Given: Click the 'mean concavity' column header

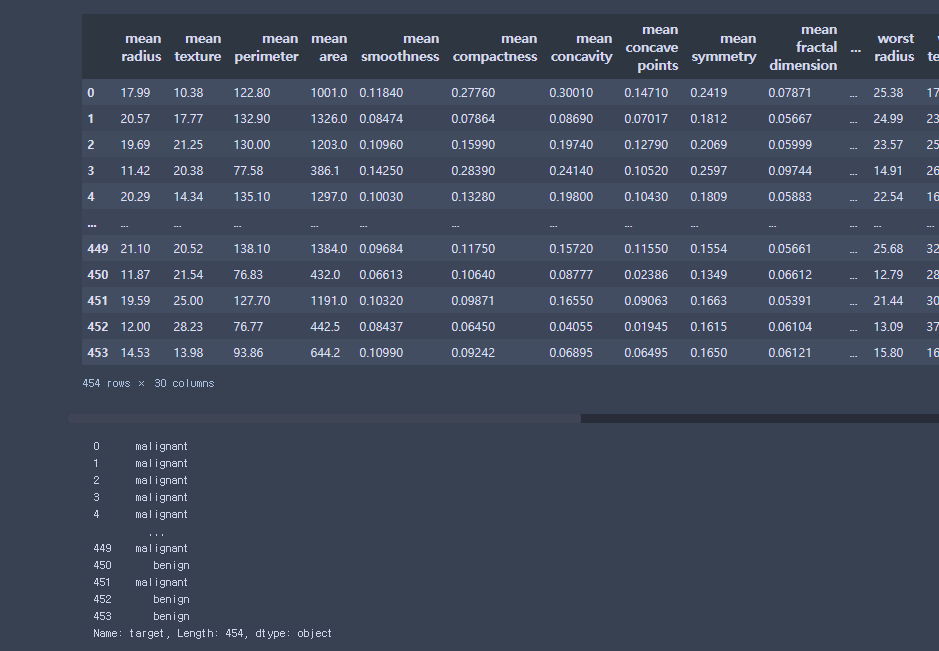Looking at the screenshot, I should coord(581,47).
